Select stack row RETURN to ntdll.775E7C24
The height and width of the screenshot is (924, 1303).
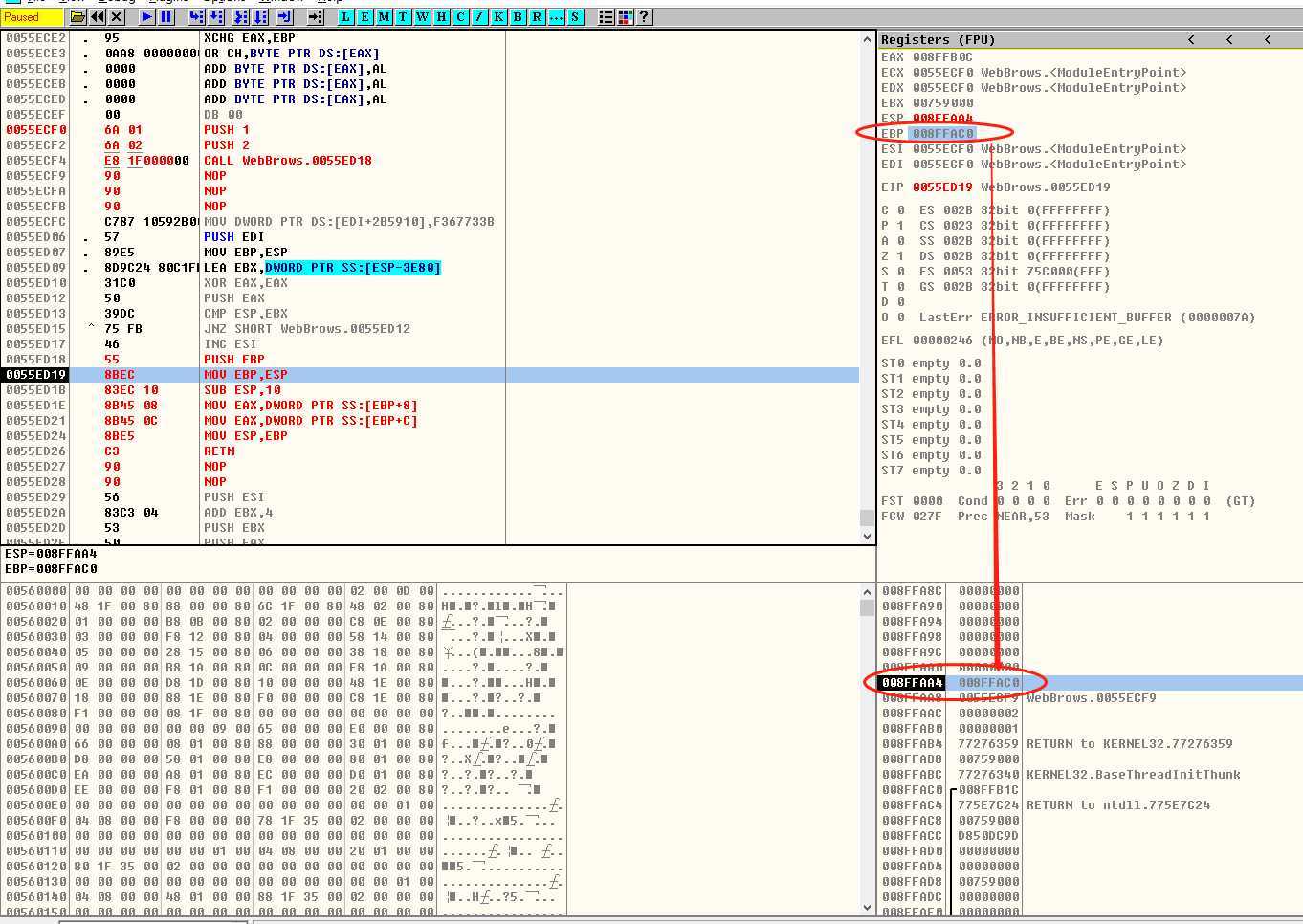point(1090,805)
